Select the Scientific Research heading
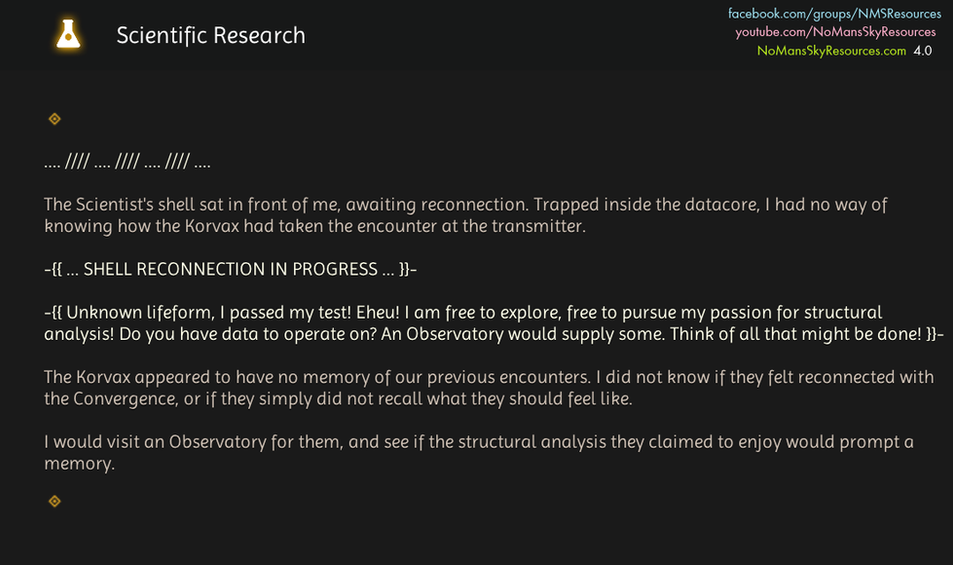The image size is (953, 565). (211, 36)
